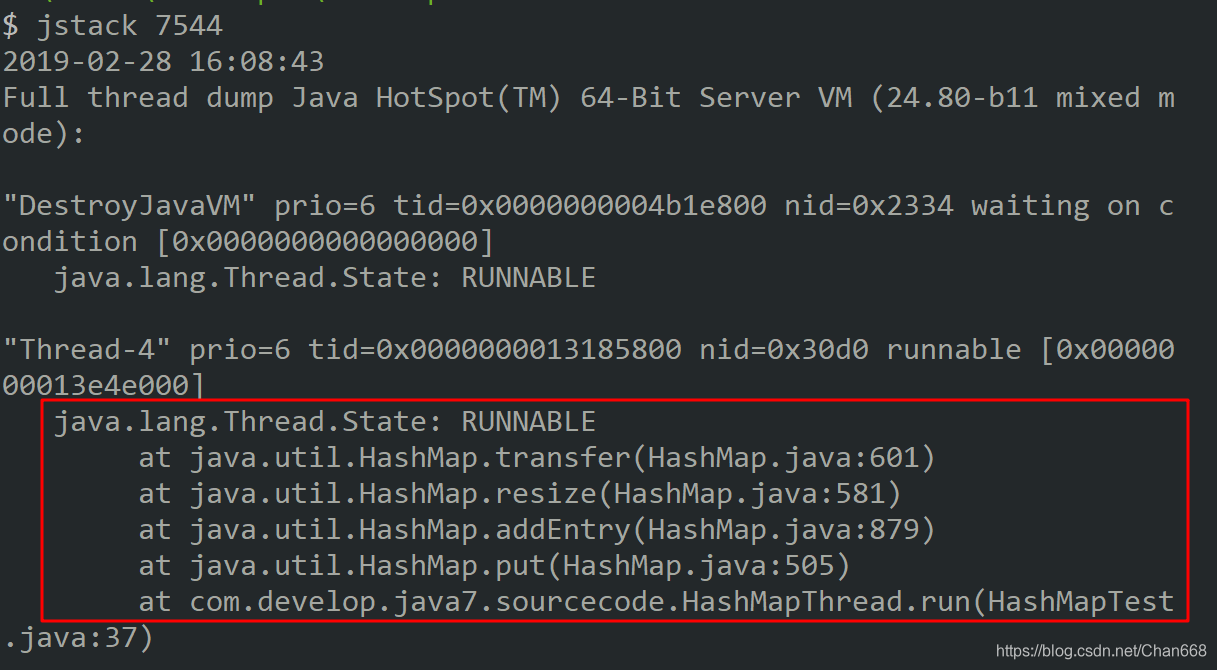
Task: Click the "DestroyJavaVM" thread header line
Action: pyautogui.click(x=588, y=205)
